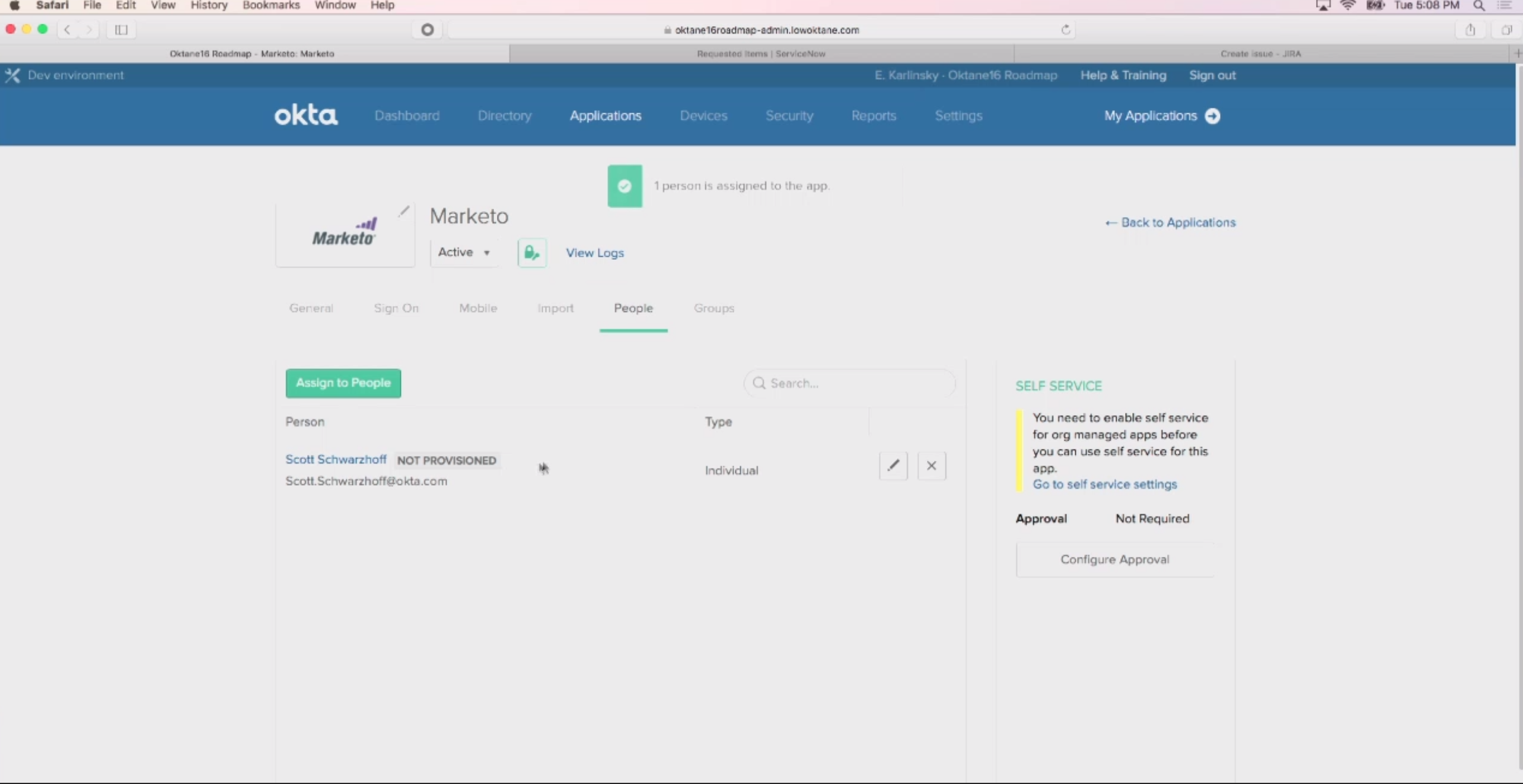The width and height of the screenshot is (1523, 784).
Task: Click the Safari reload page icon
Action: 1066,30
